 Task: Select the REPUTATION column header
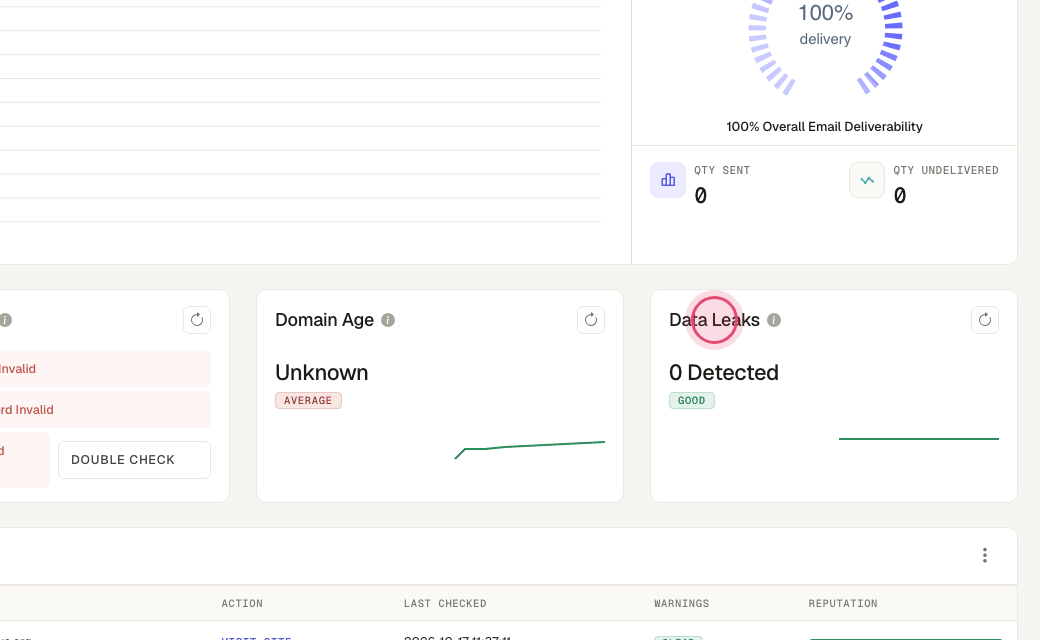843,604
